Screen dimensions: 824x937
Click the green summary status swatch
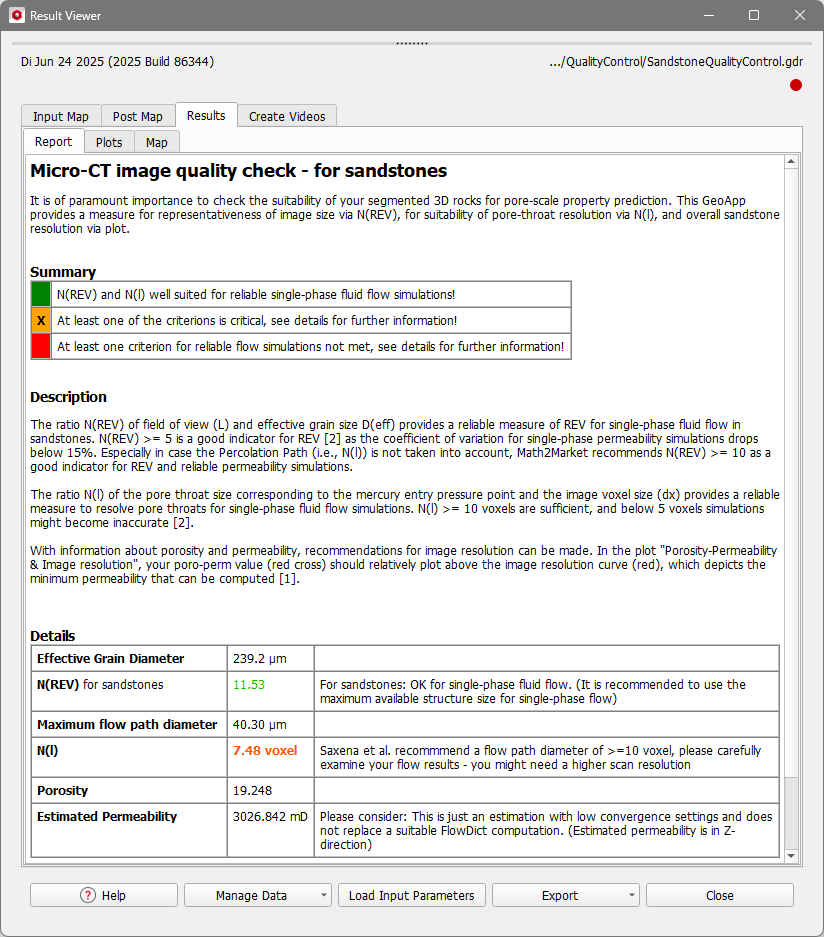point(41,295)
